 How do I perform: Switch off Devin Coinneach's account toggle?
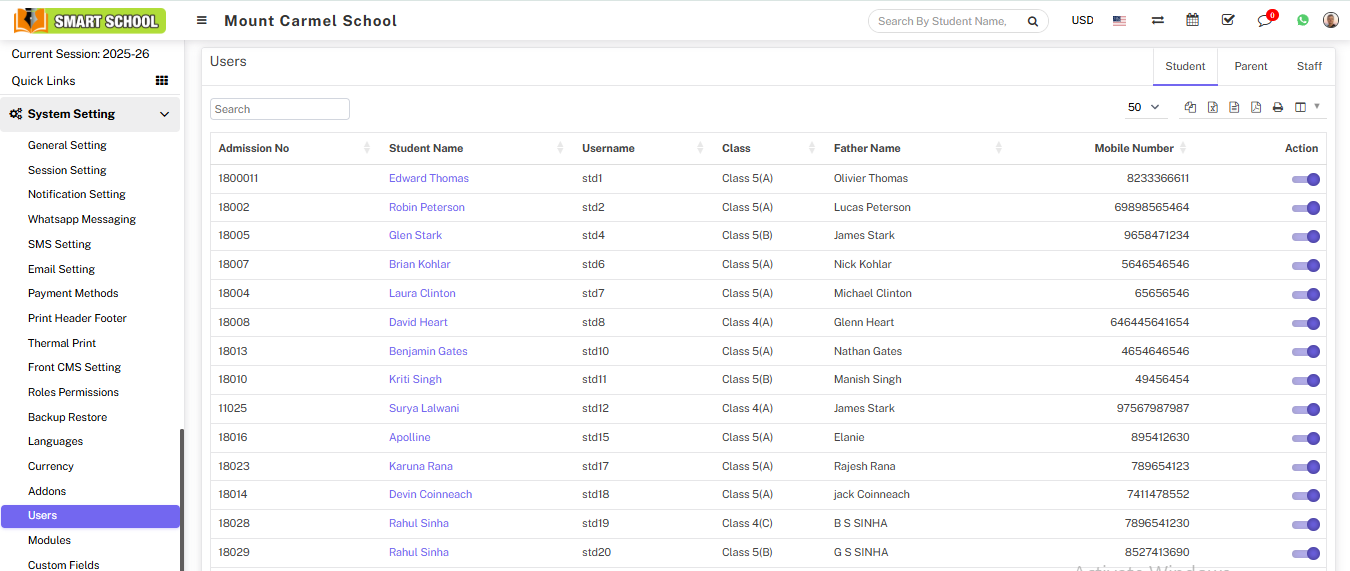(1305, 495)
